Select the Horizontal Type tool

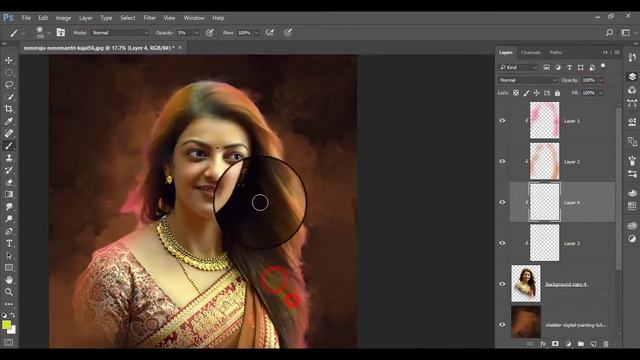pyautogui.click(x=9, y=243)
